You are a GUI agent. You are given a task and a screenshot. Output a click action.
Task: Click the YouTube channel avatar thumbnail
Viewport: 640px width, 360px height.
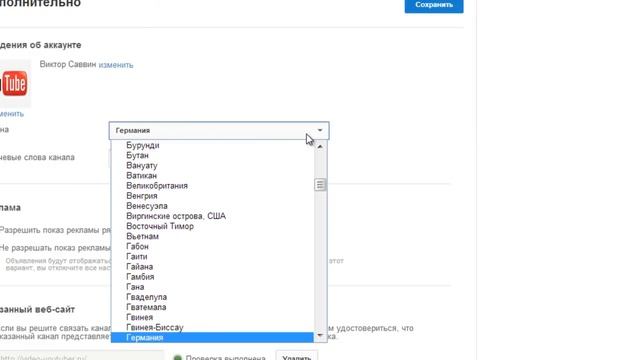[x=15, y=83]
